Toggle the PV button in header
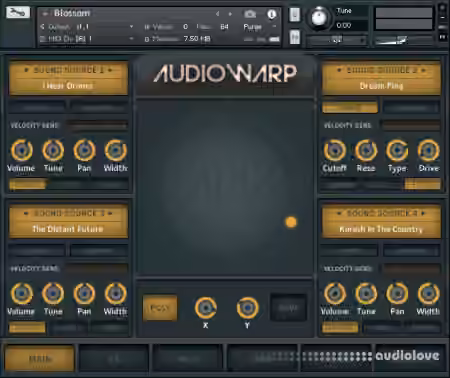The height and width of the screenshot is (378, 450). (443, 37)
